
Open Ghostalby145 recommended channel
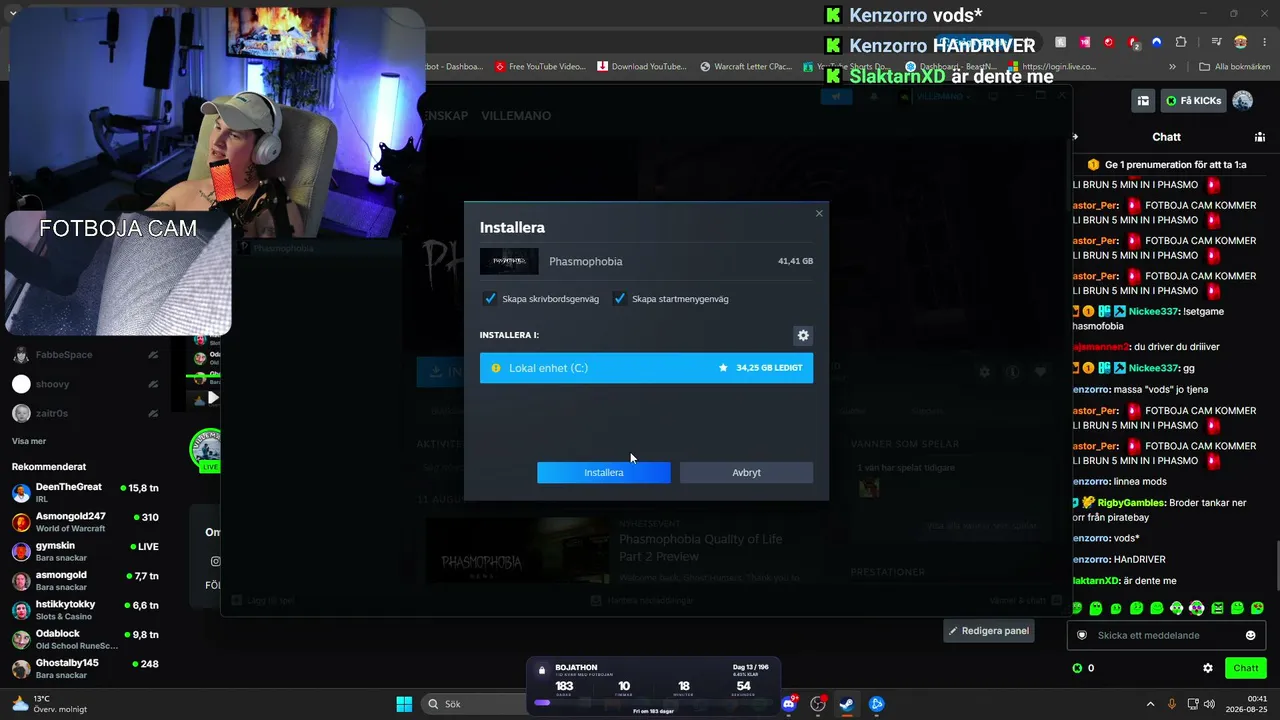[85, 669]
